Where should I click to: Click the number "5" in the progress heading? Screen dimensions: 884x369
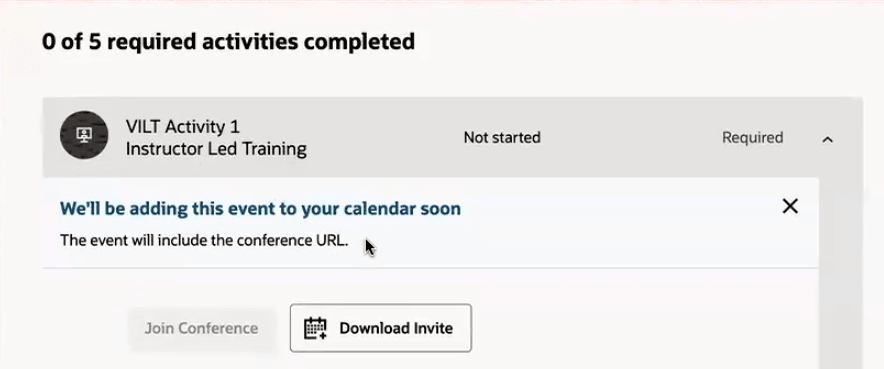click(94, 41)
